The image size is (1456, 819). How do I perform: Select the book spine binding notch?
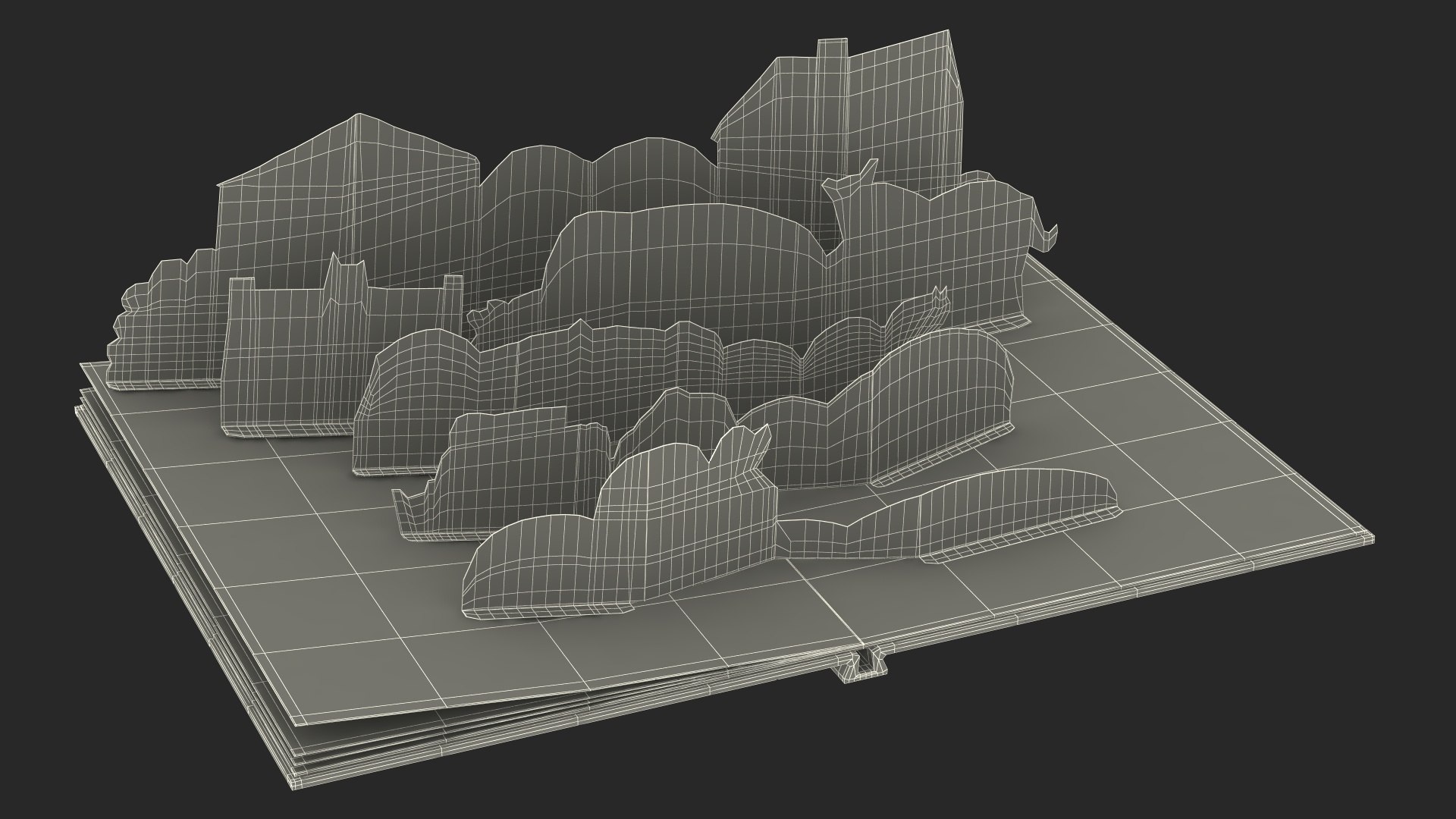pyautogui.click(x=863, y=661)
